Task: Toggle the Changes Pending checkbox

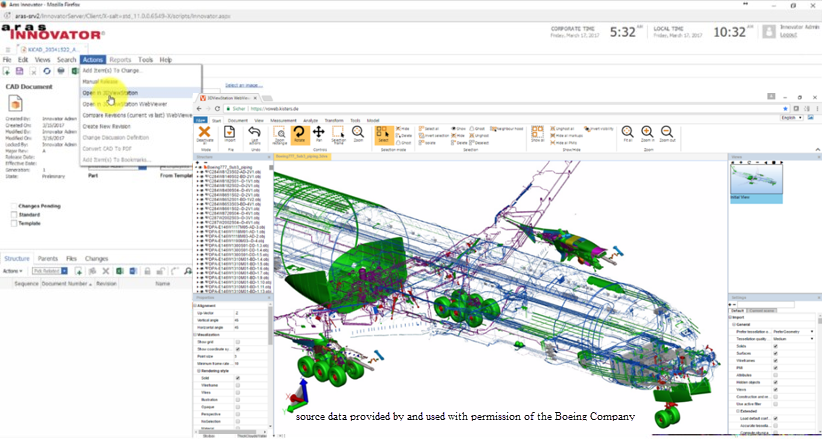Action: (14, 206)
